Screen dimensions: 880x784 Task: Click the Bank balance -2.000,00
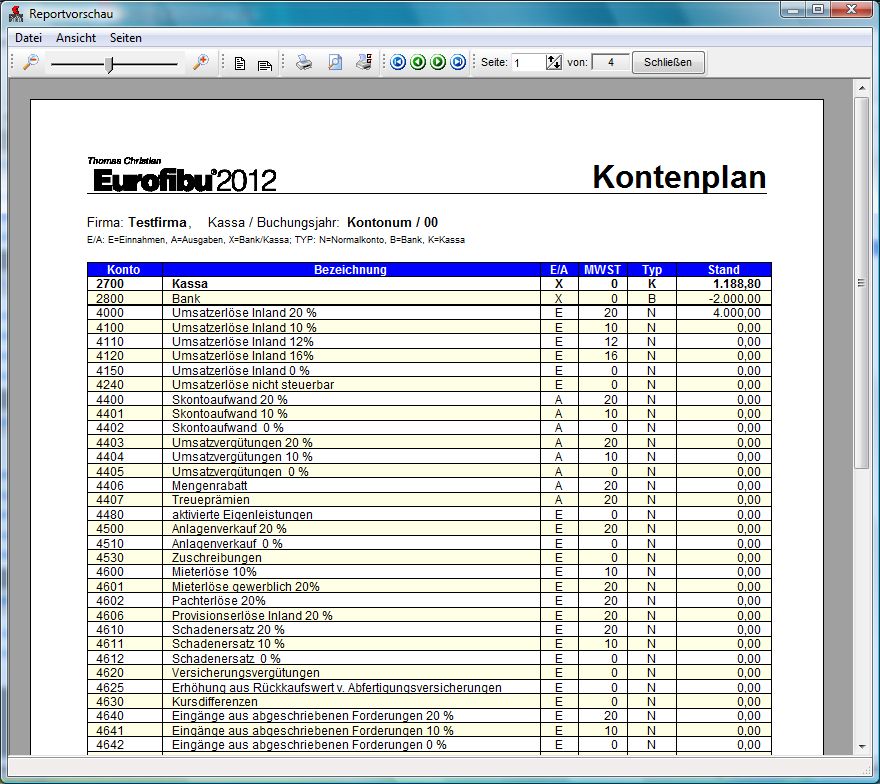735,299
